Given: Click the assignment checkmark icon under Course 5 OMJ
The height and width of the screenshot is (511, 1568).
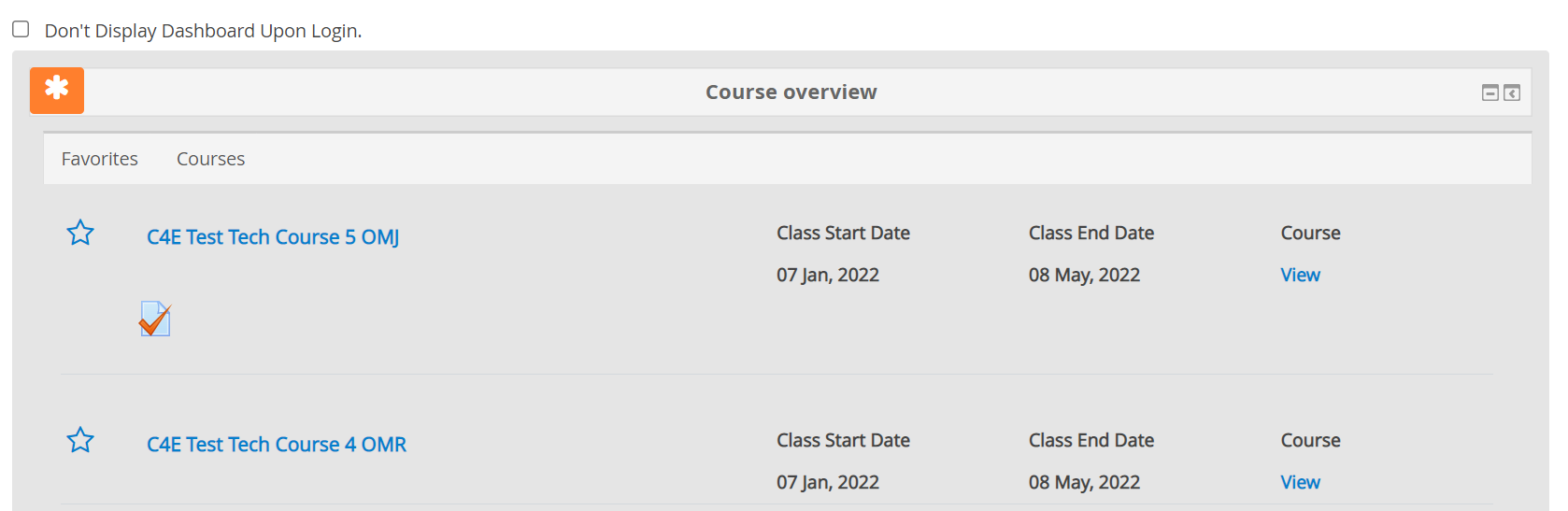Looking at the screenshot, I should [x=155, y=319].
